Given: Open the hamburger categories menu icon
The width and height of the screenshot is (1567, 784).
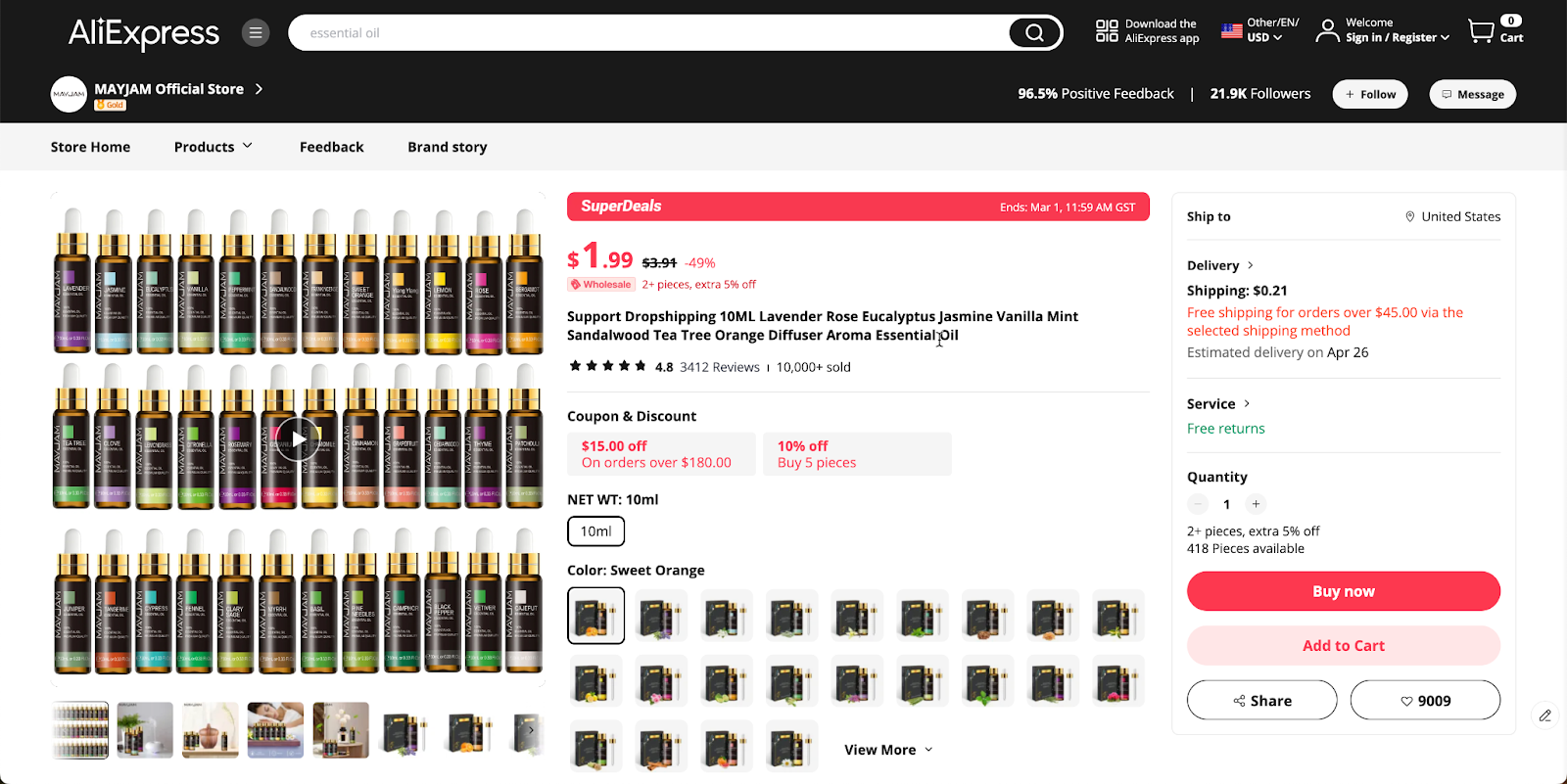Looking at the screenshot, I should point(256,33).
